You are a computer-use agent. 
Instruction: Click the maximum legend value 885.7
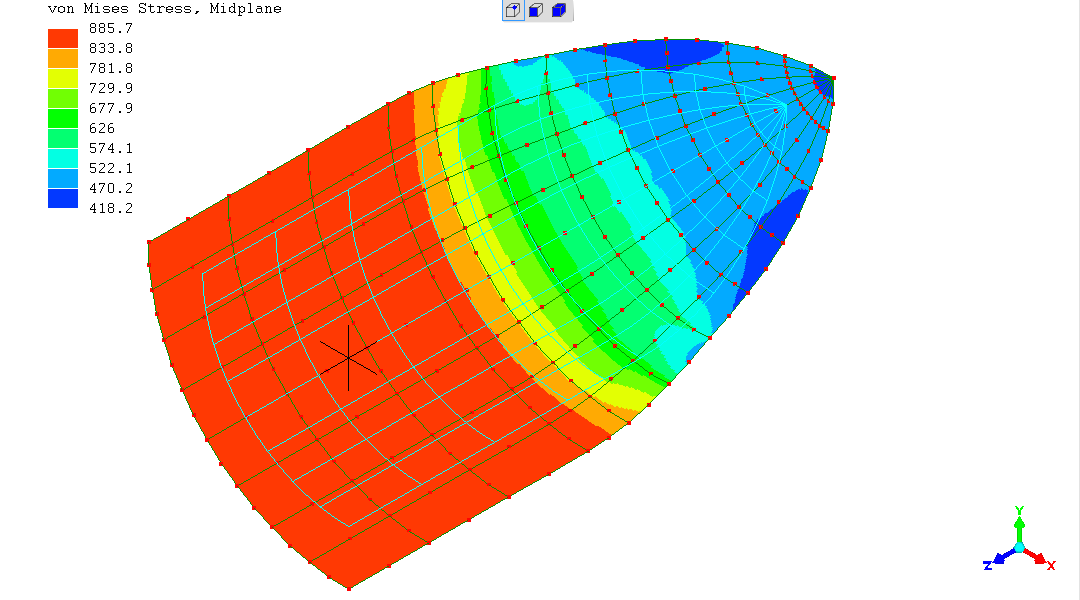(x=111, y=28)
